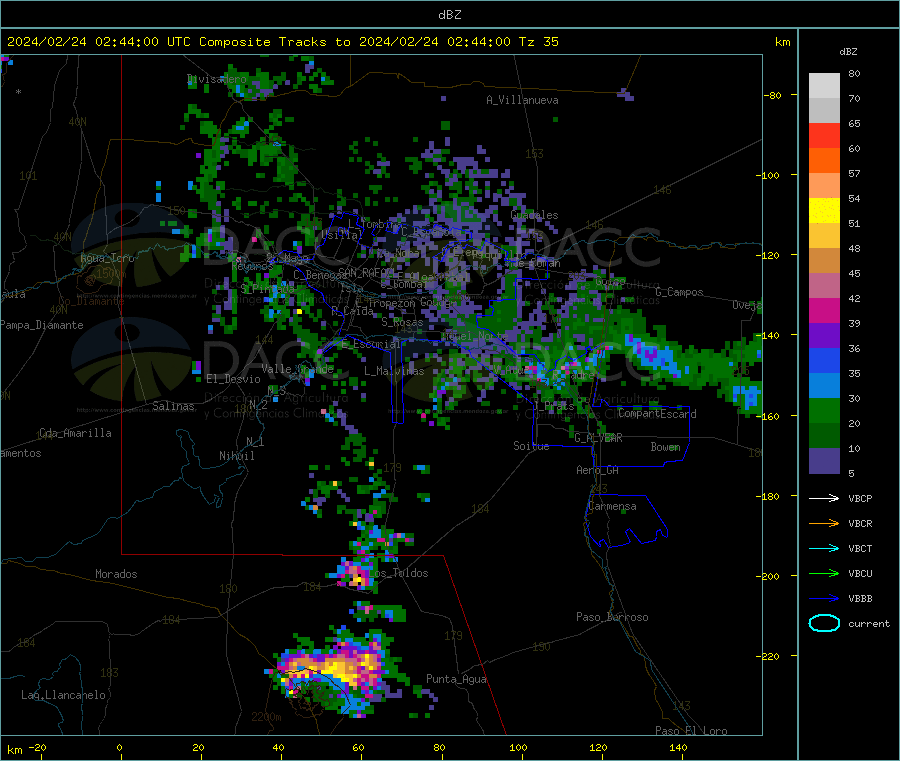Screen dimensions: 900x761
Task: Click the L_Malvinas map label
Action: point(394,371)
